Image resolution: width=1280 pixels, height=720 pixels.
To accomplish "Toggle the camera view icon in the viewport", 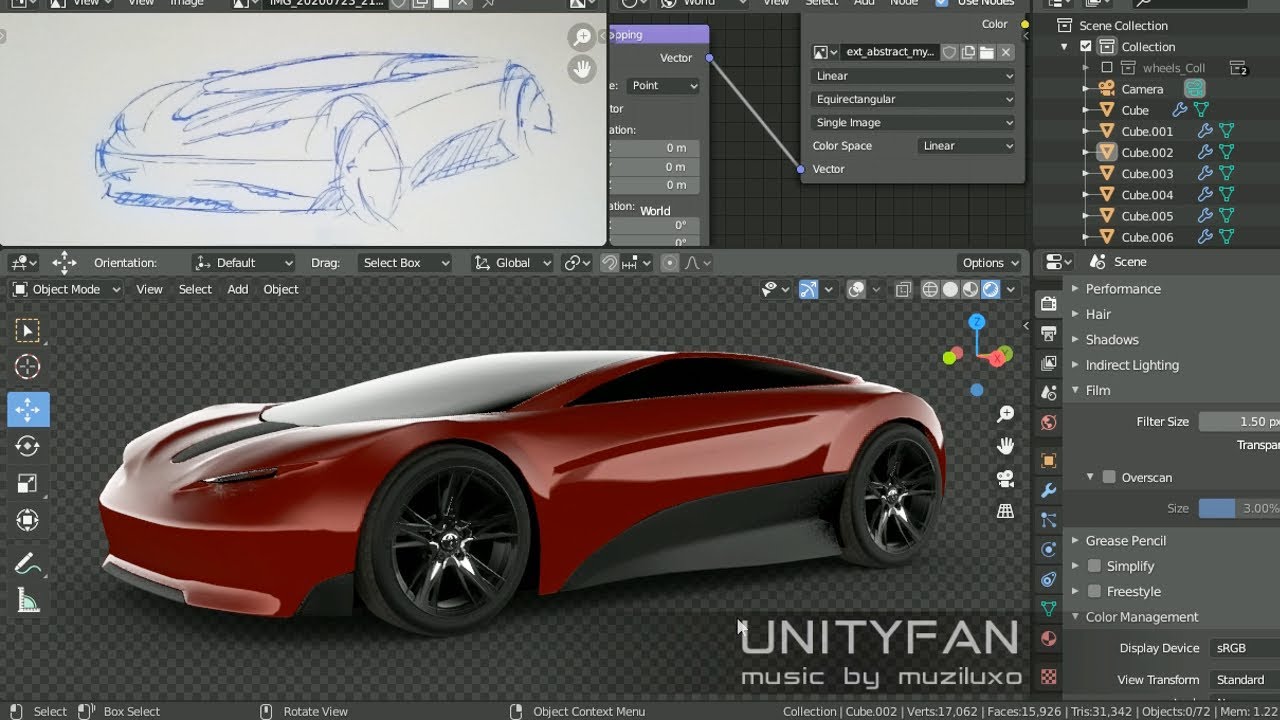I will pos(1006,478).
